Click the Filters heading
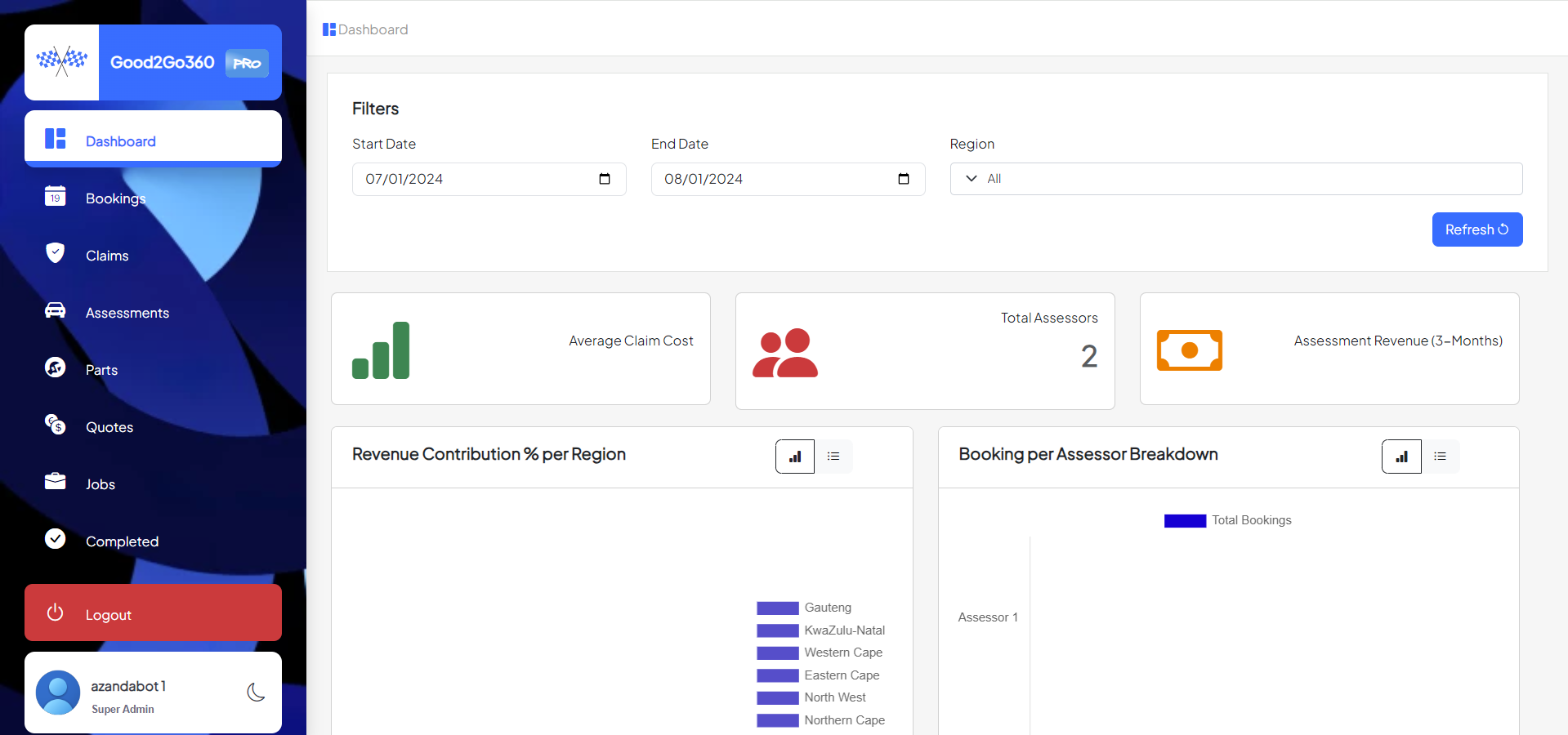Viewport: 1568px width, 735px height. [375, 109]
